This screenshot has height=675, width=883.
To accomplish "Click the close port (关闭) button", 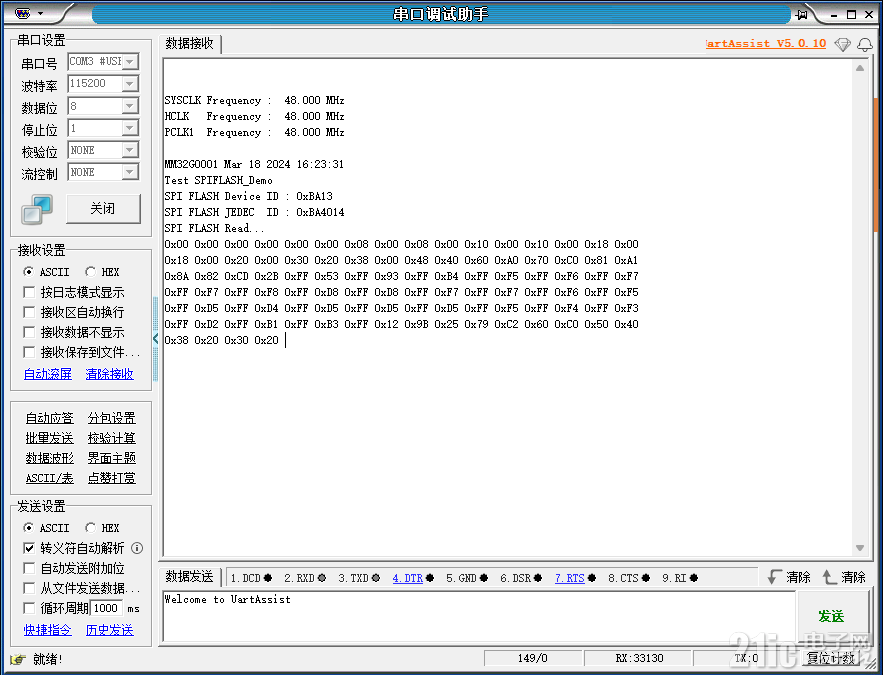I will coord(103,209).
